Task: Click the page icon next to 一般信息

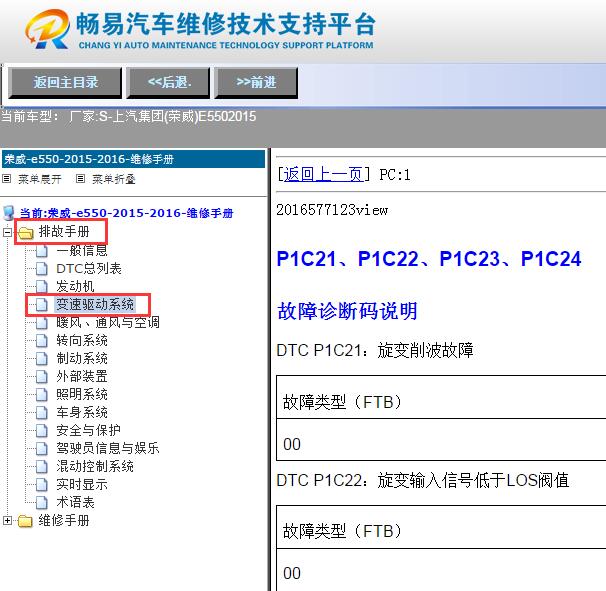Action: [41, 251]
